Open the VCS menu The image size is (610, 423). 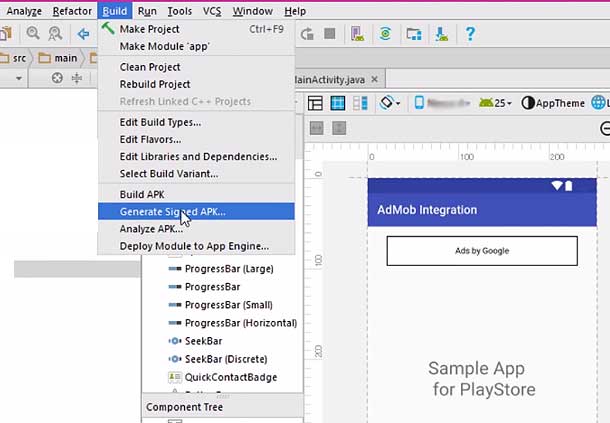tap(212, 11)
